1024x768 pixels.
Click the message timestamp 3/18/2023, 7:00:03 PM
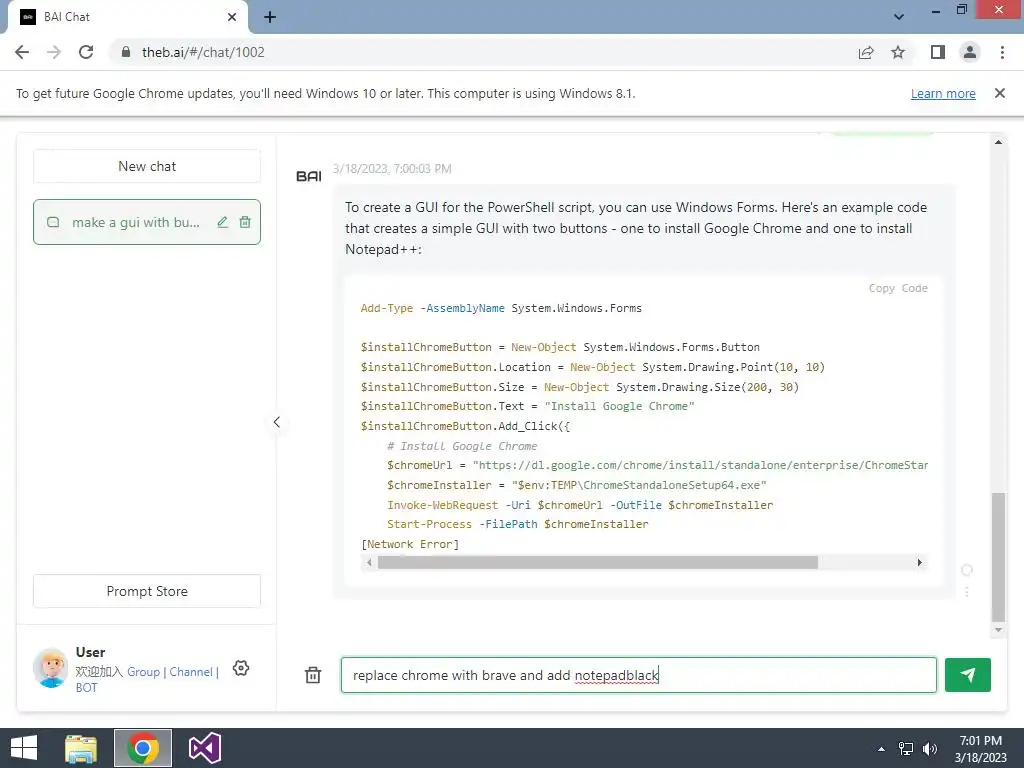point(392,168)
